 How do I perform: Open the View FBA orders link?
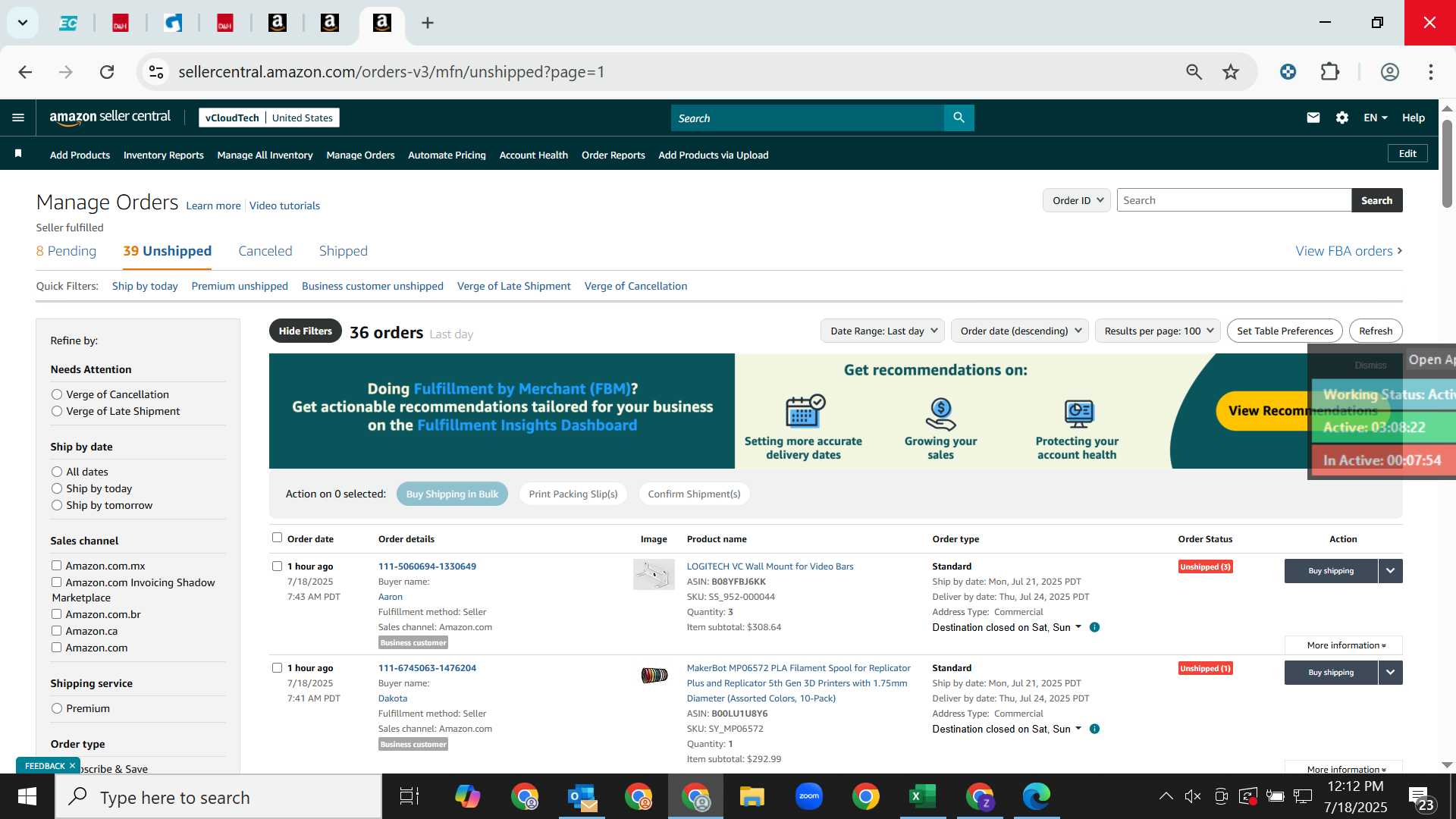coord(1348,251)
